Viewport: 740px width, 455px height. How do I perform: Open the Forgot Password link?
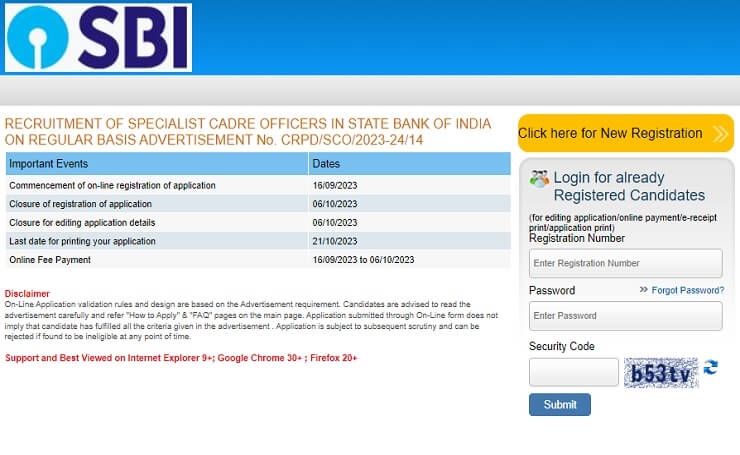[687, 290]
